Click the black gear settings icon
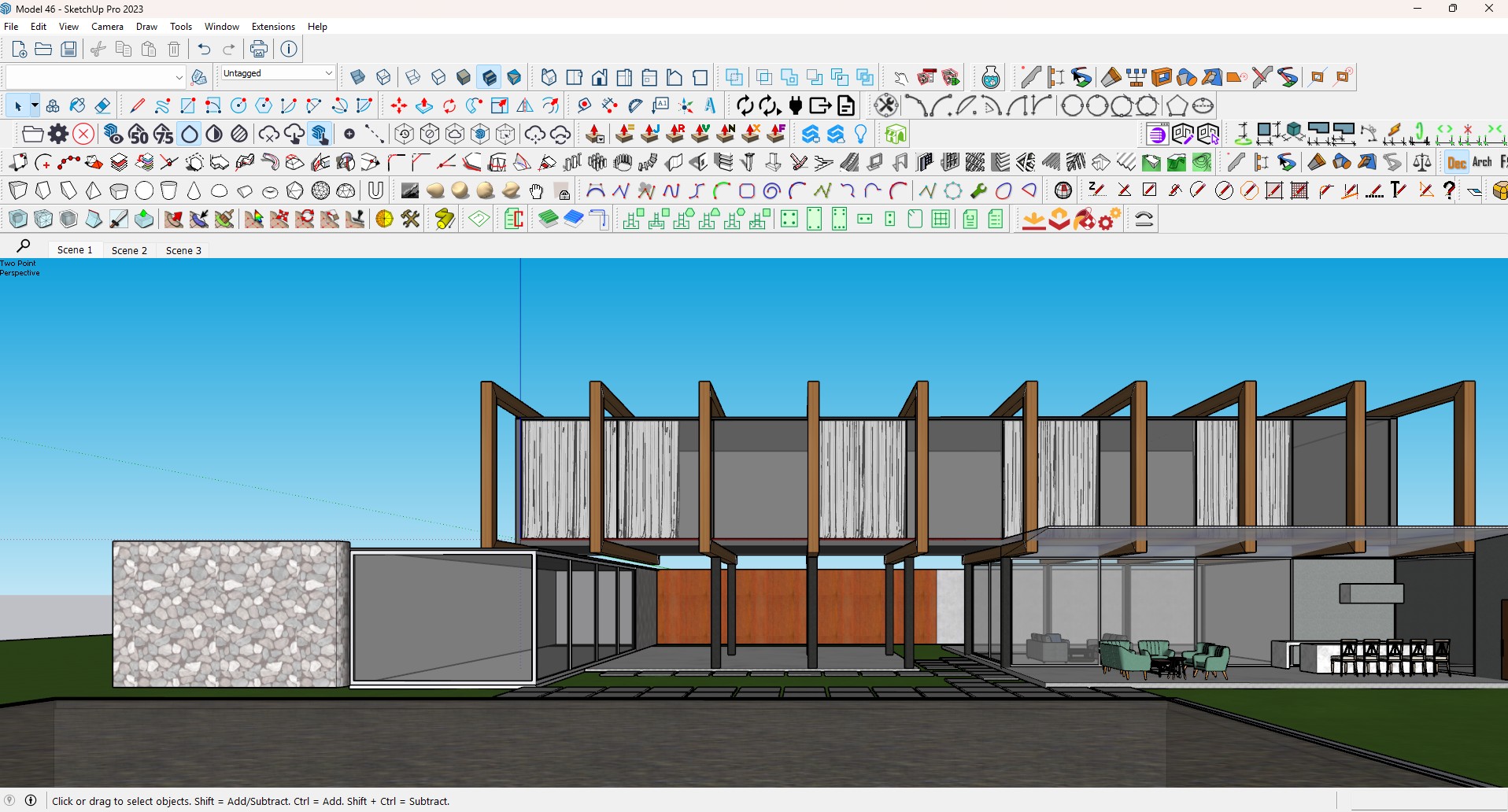The height and width of the screenshot is (812, 1508). [x=58, y=135]
